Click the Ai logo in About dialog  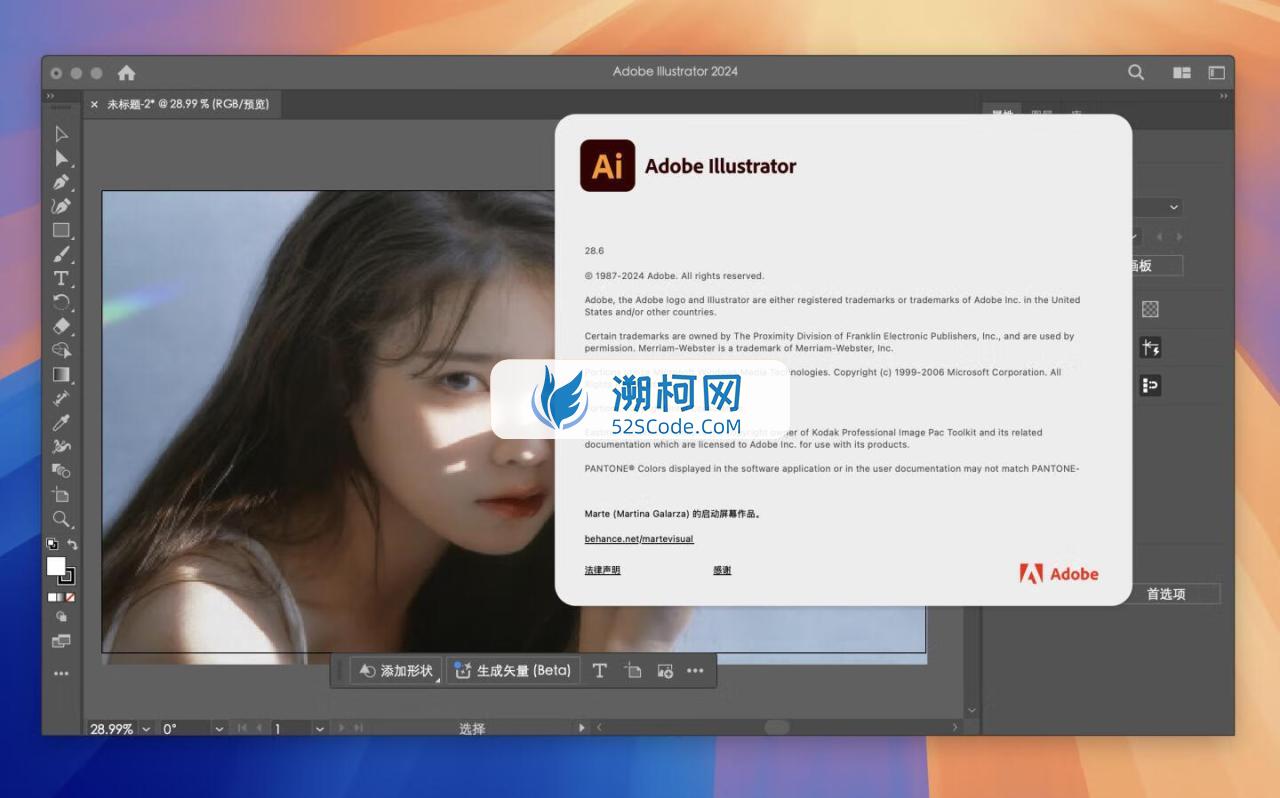coord(607,165)
